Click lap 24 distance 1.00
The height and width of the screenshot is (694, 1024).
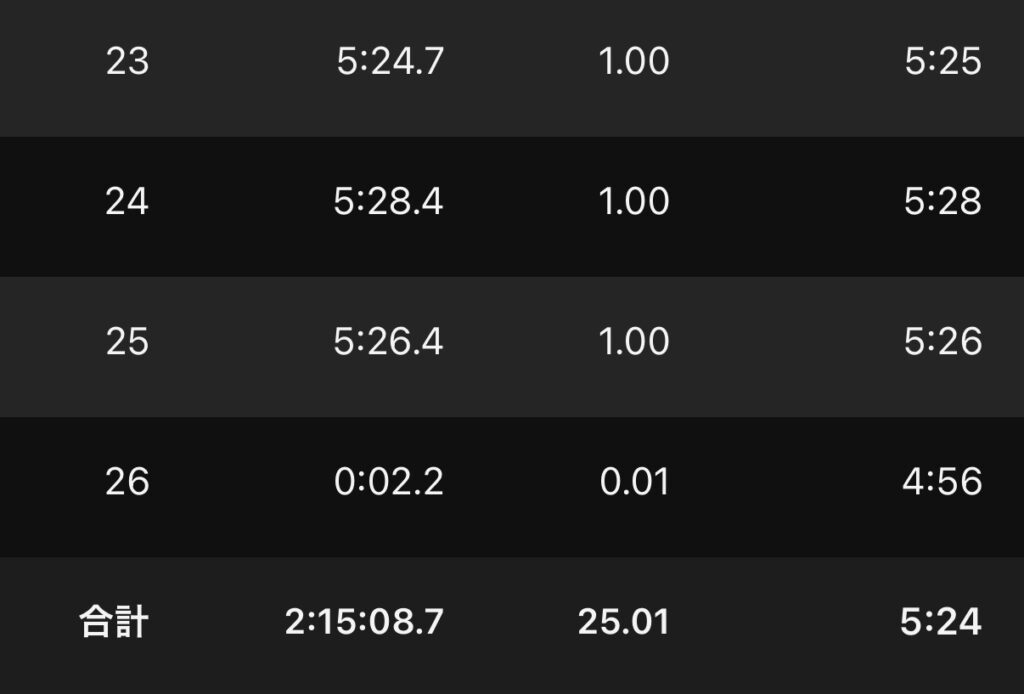634,202
